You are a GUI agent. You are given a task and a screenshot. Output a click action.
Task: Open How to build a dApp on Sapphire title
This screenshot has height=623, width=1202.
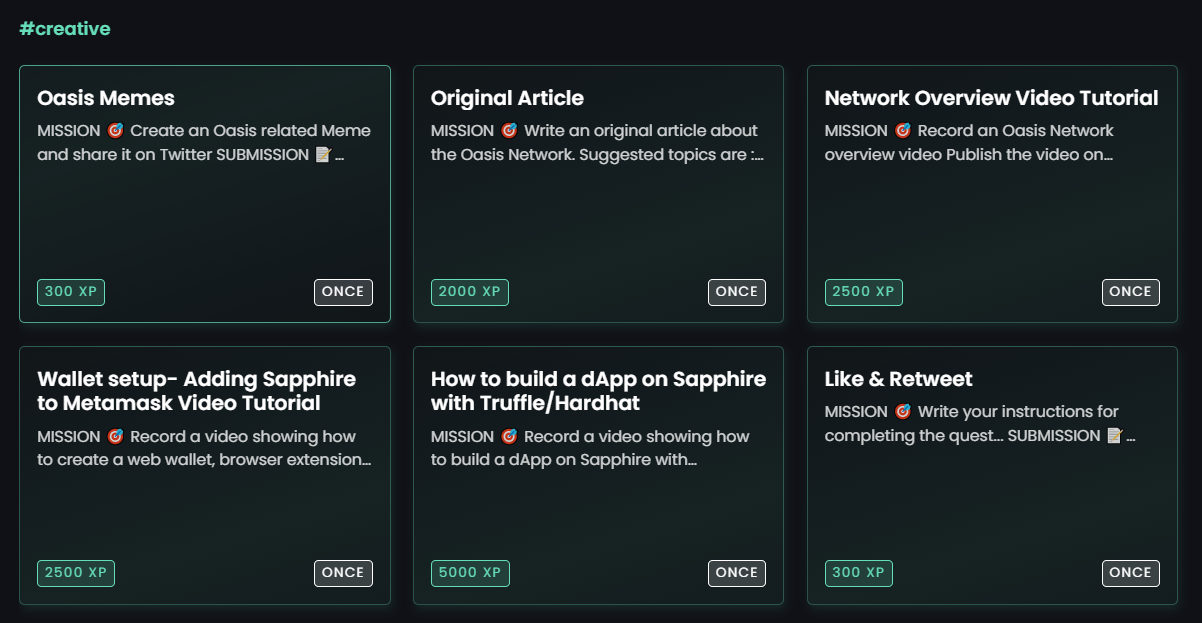coord(598,391)
